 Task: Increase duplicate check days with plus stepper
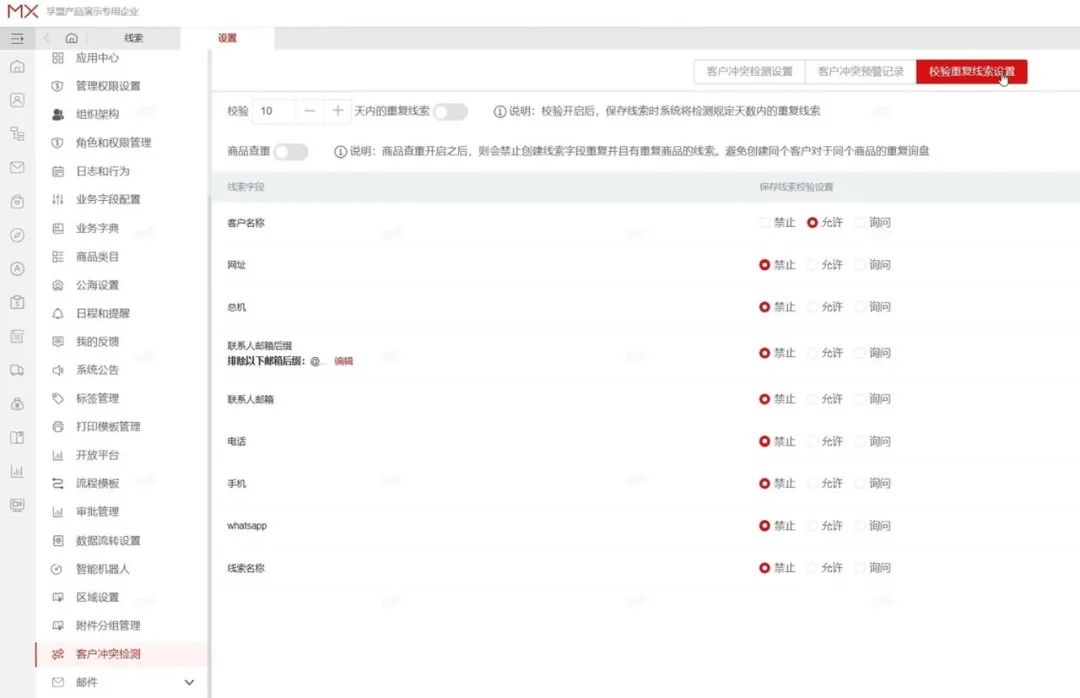337,111
